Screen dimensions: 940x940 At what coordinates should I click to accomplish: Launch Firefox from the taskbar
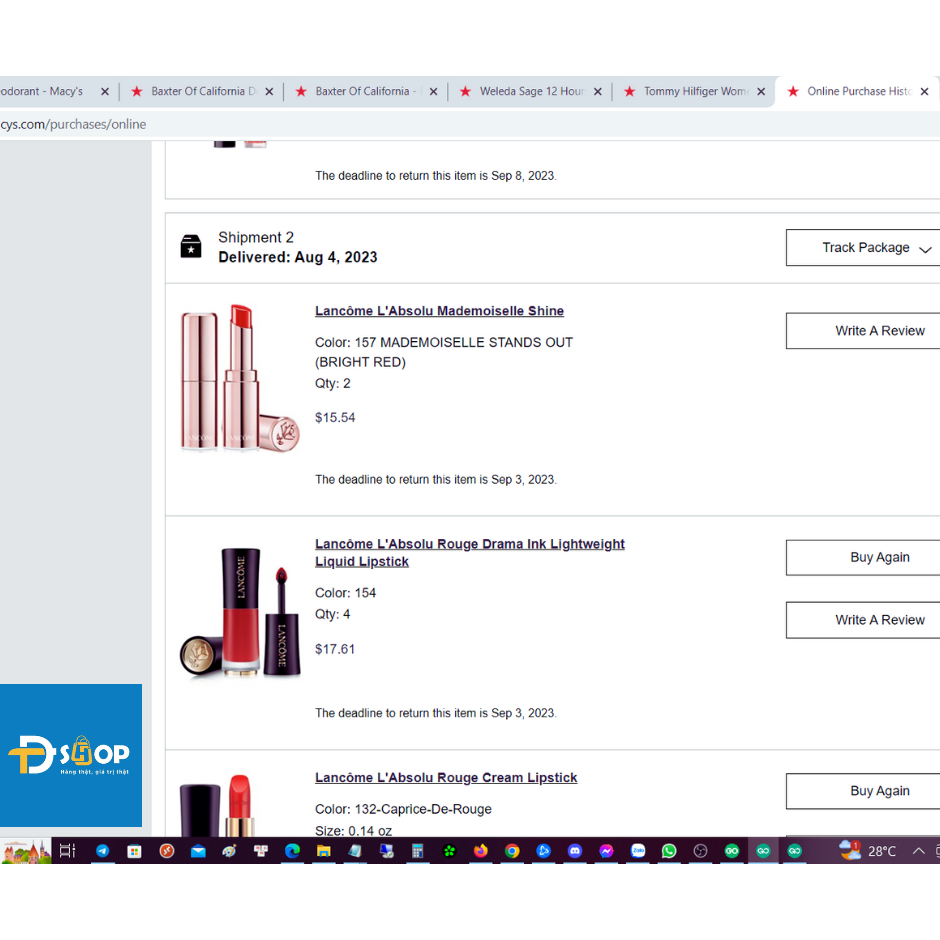point(481,851)
